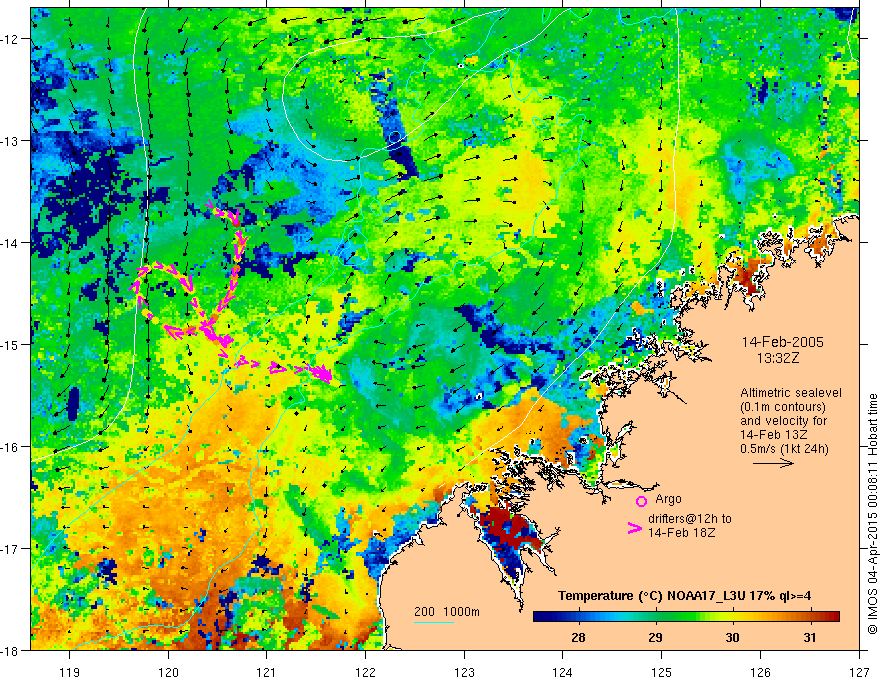This screenshot has width=880, height=680.
Task: Click the longitude axis label 119
Action: click(70, 672)
